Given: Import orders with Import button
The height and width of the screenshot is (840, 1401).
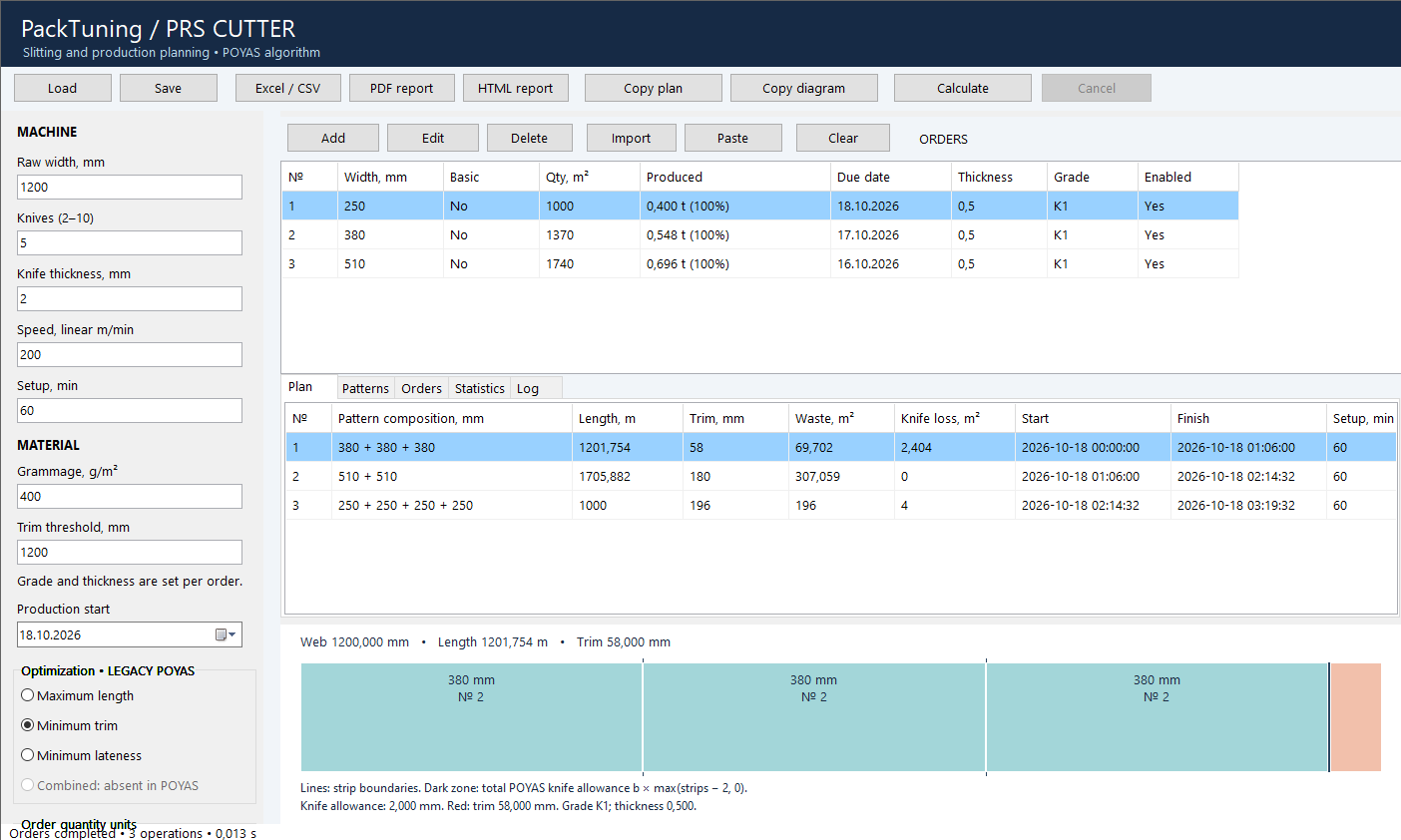Looking at the screenshot, I should [x=632, y=138].
